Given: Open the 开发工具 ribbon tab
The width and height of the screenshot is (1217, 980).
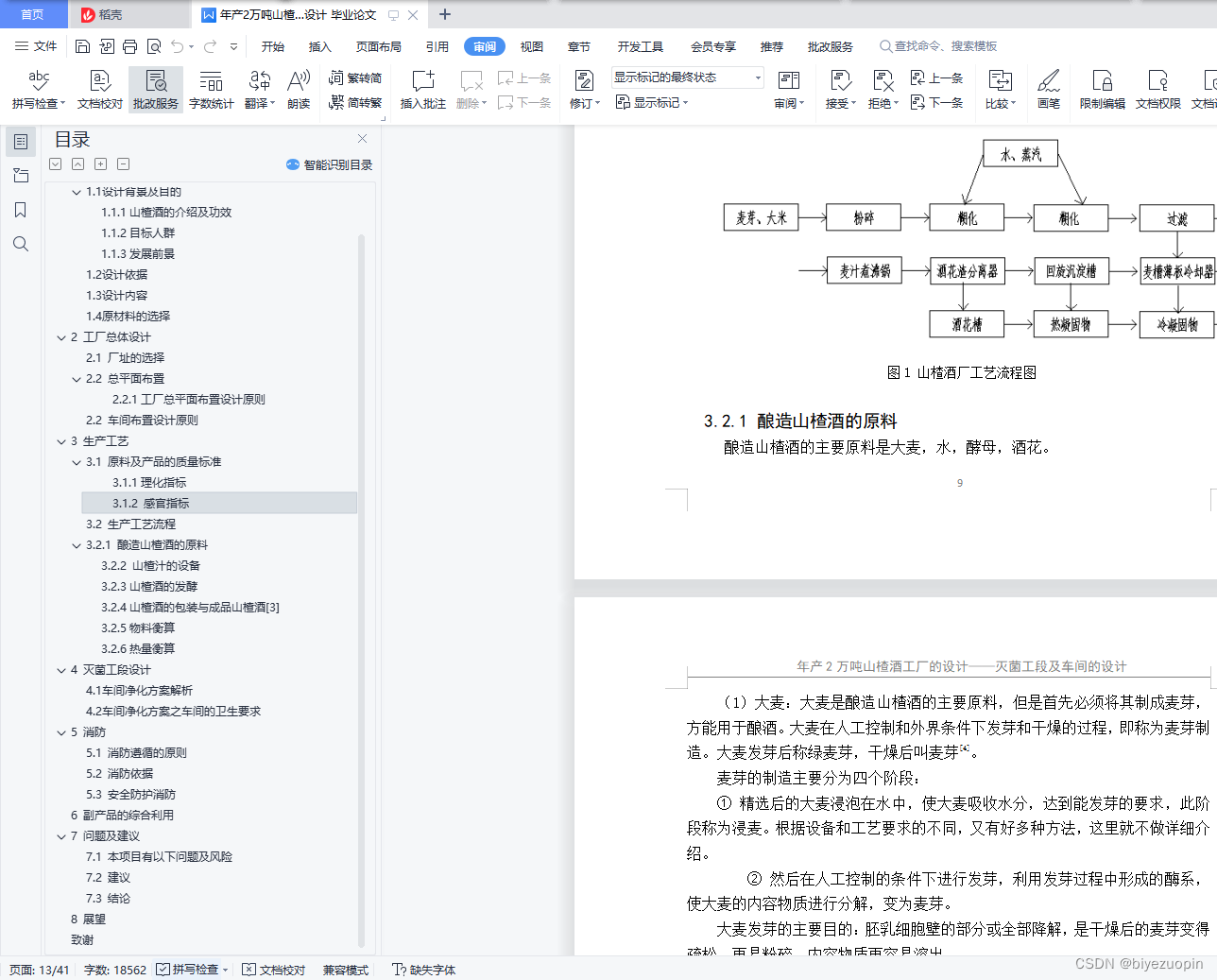Looking at the screenshot, I should 641,46.
